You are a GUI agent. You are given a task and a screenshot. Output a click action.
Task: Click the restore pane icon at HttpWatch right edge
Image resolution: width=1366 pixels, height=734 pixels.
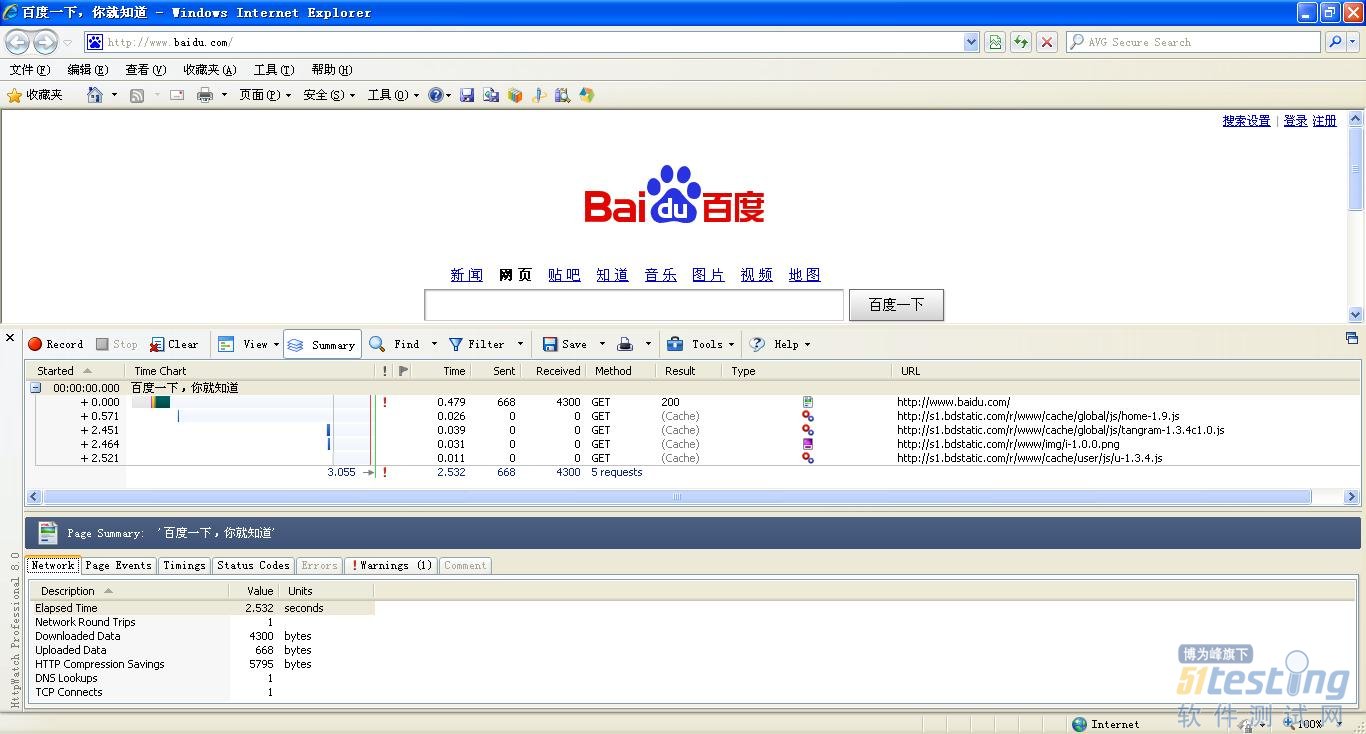pos(1352,338)
